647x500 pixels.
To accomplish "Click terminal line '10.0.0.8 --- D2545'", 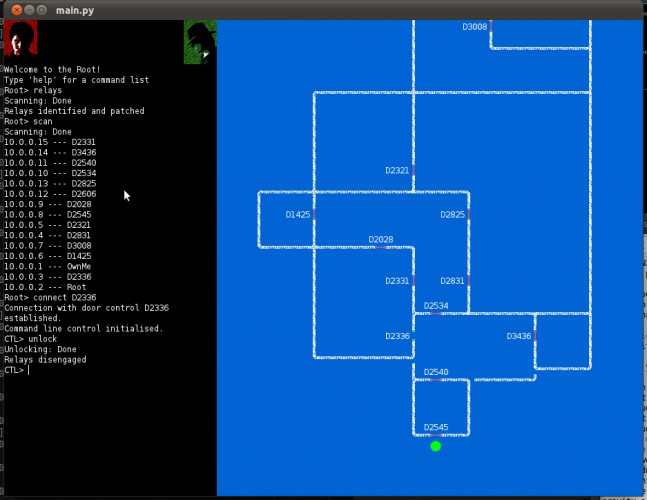I will click(48, 215).
